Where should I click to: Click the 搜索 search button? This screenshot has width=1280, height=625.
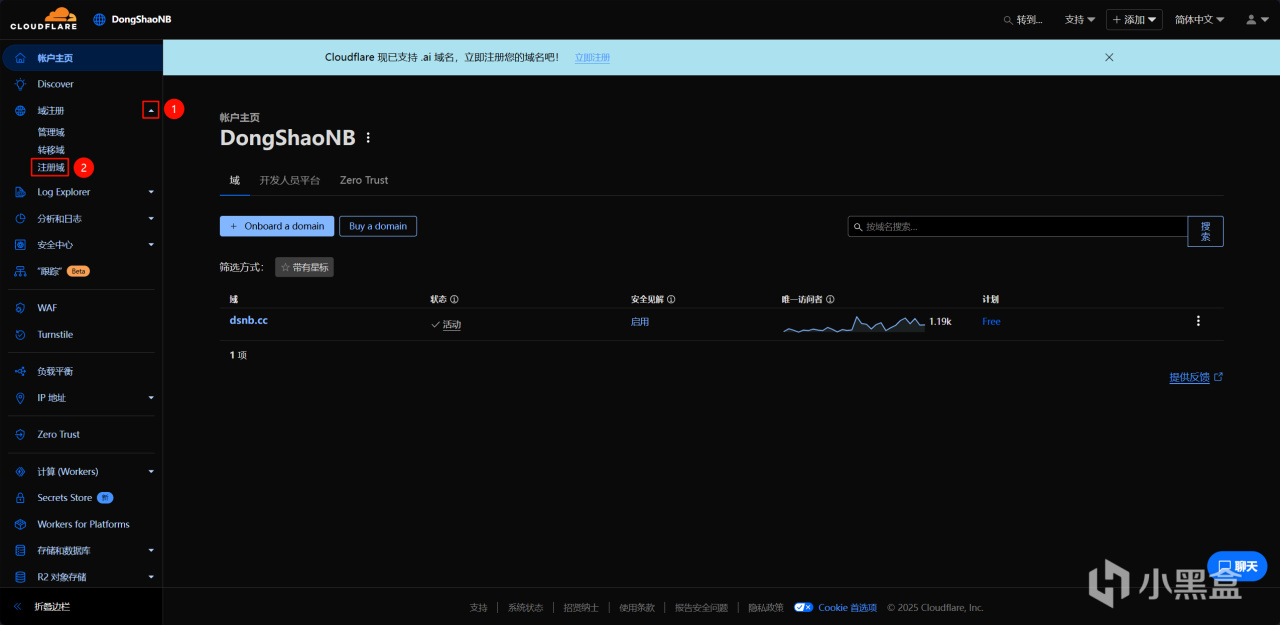1206,231
